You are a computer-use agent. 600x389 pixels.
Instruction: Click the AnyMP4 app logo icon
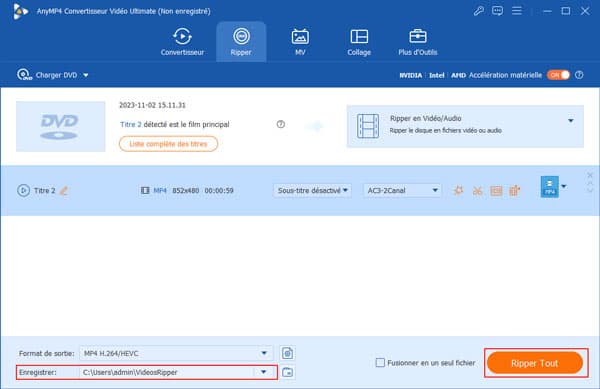pyautogui.click(x=20, y=11)
